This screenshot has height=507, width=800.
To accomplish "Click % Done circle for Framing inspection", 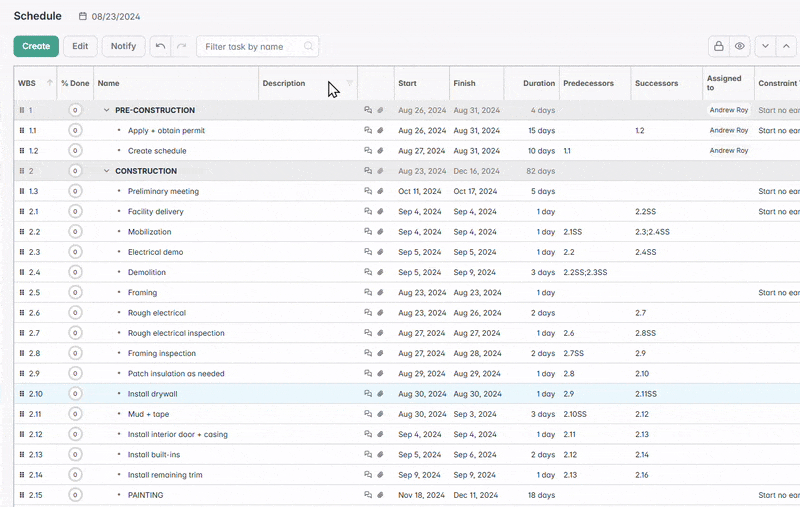I will [x=75, y=353].
